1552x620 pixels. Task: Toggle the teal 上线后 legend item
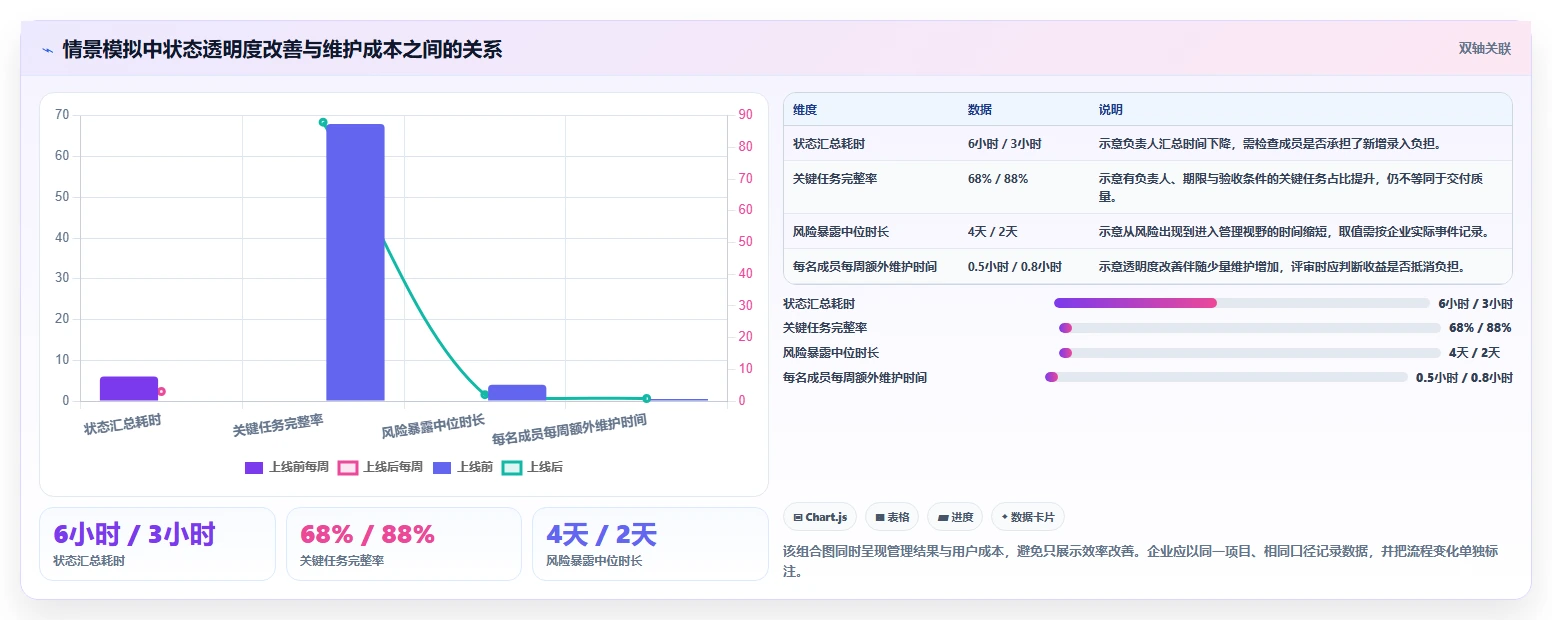532,467
